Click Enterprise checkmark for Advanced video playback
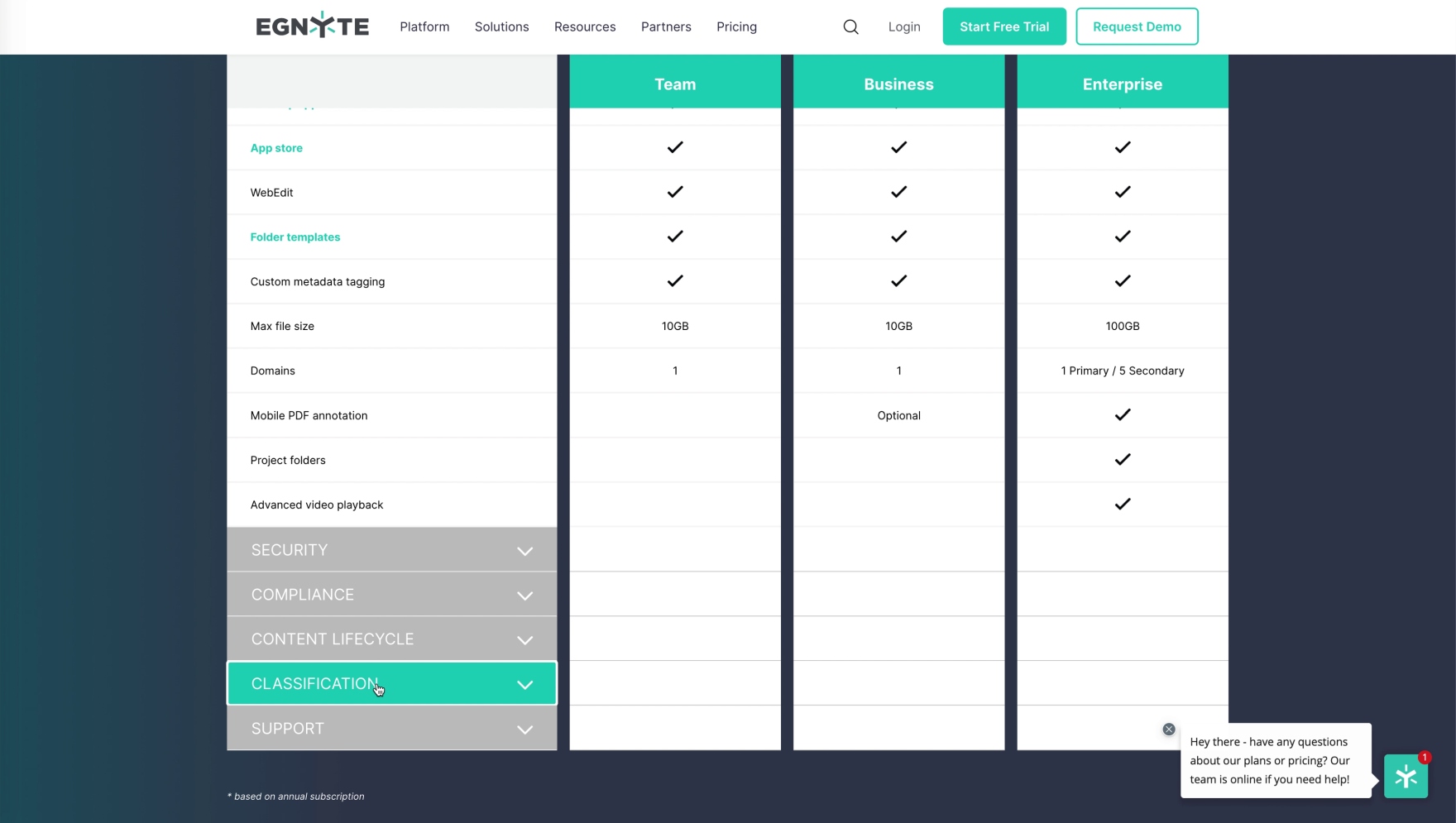 [x=1122, y=505]
